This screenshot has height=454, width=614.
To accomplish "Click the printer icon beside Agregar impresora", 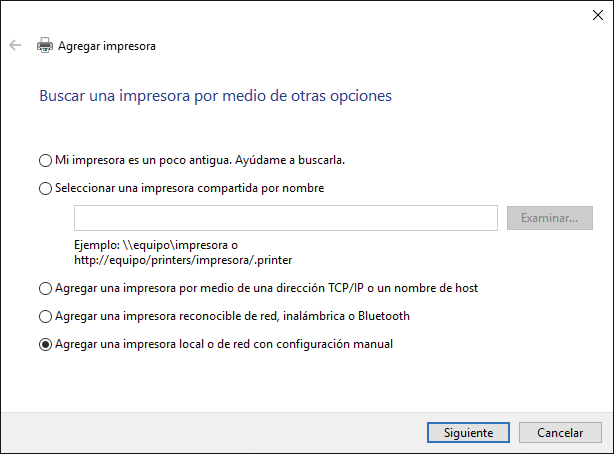I will pos(44,45).
